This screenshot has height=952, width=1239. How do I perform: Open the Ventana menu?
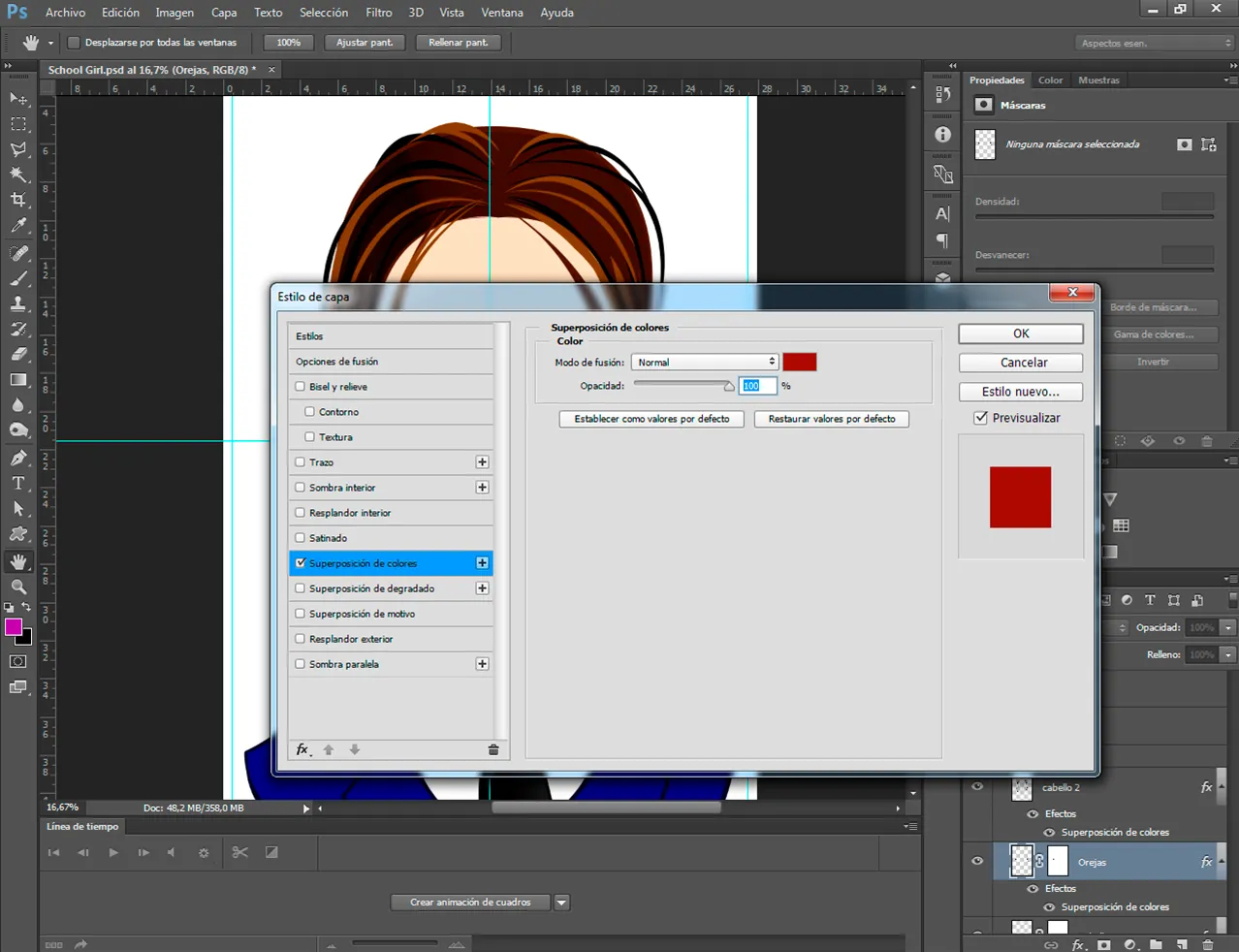tap(502, 13)
